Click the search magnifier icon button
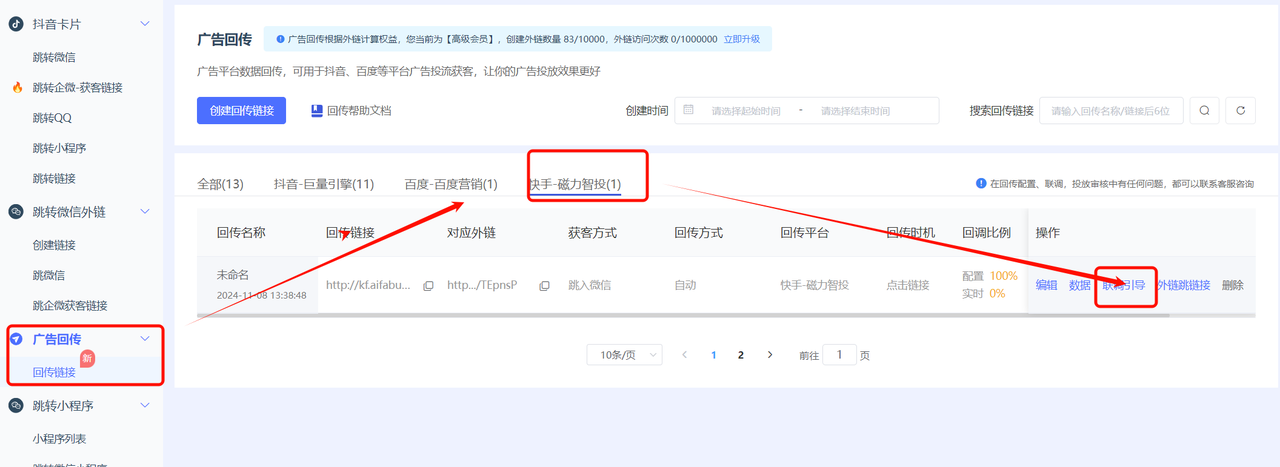 (x=1204, y=110)
